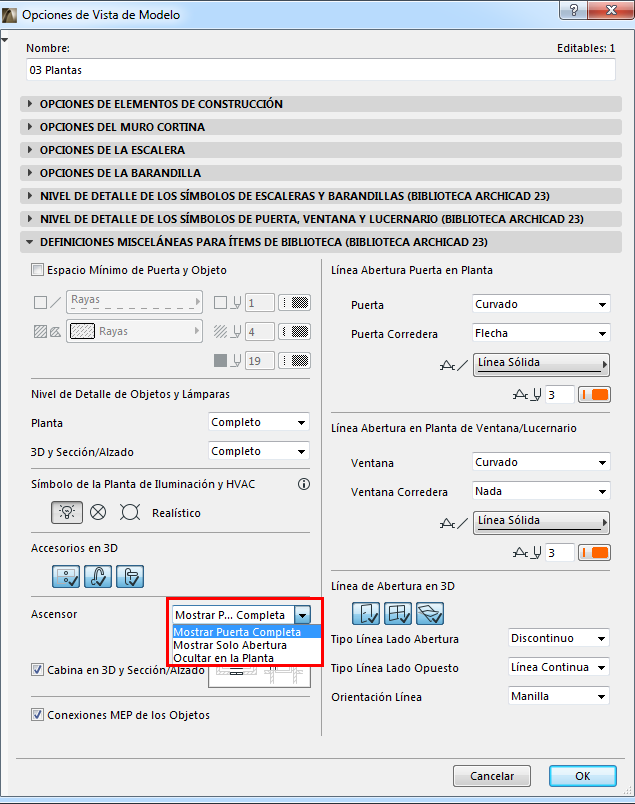Expand Opciones de Elementos de Construcción

click(x=321, y=104)
